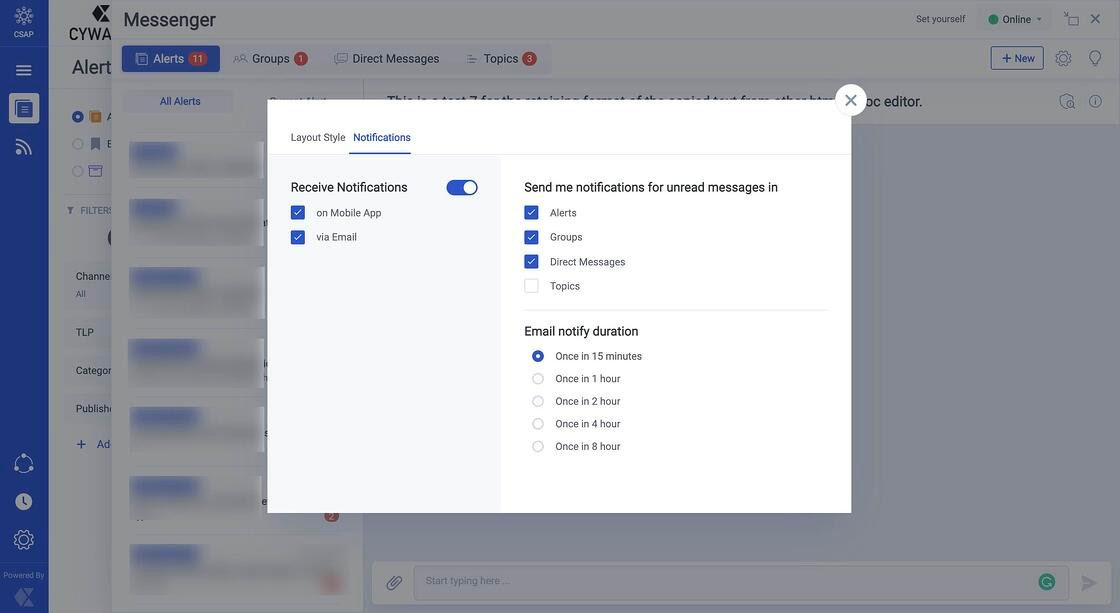This screenshot has height=613, width=1120.
Task: Open Messenger settings gear icon
Action: coord(1063,59)
